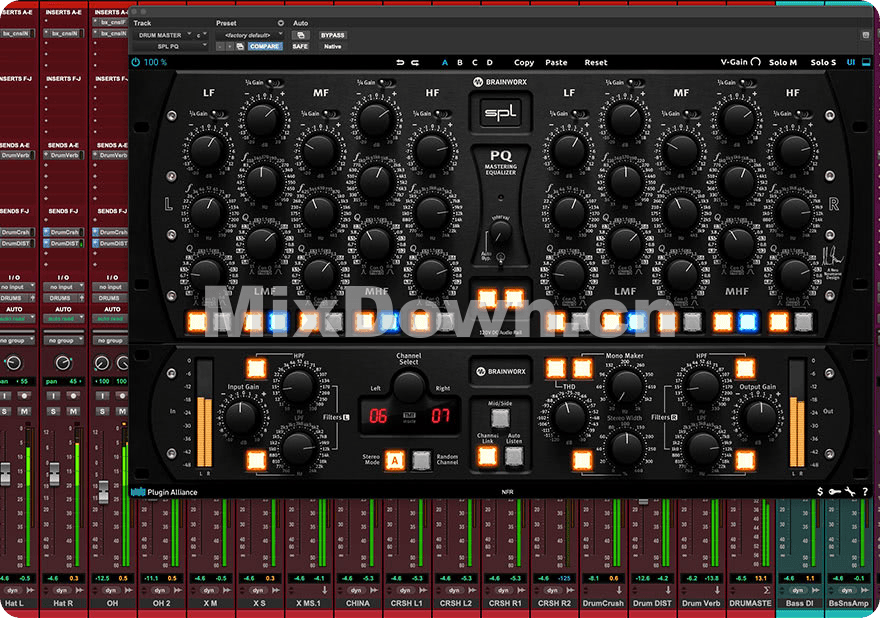Click the copy preset icon left of COMPARE

click(240, 47)
